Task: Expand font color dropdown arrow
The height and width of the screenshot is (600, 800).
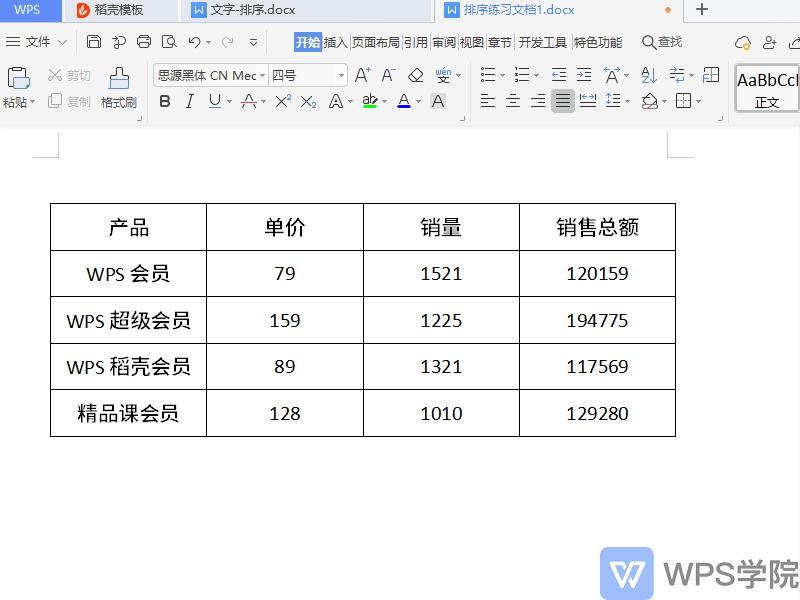Action: [418, 102]
